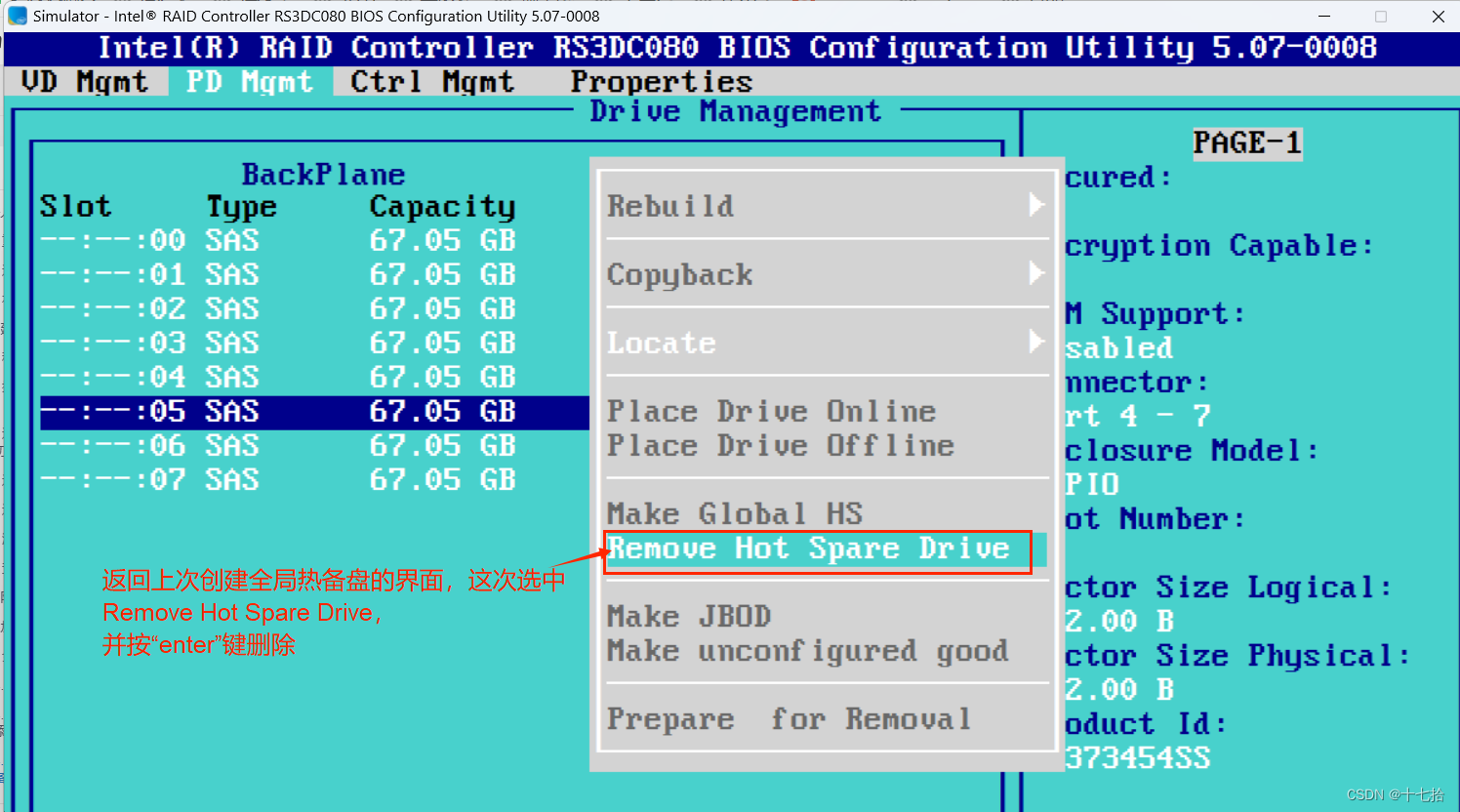Viewport: 1460px width, 812px height.
Task: Select drive in slot 06
Action: click(x=314, y=446)
